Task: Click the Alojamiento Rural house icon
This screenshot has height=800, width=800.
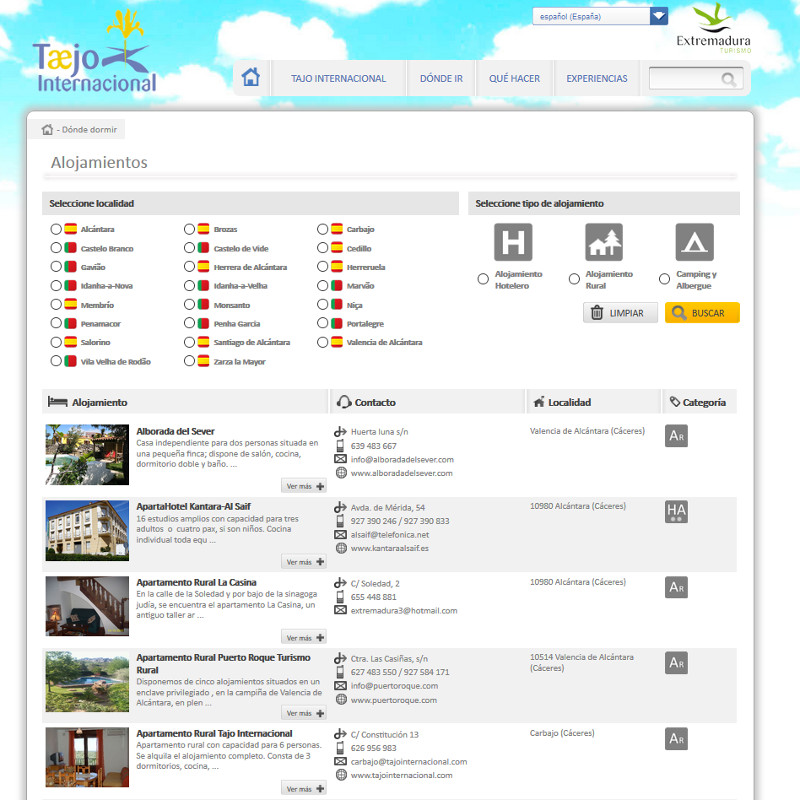Action: point(604,242)
